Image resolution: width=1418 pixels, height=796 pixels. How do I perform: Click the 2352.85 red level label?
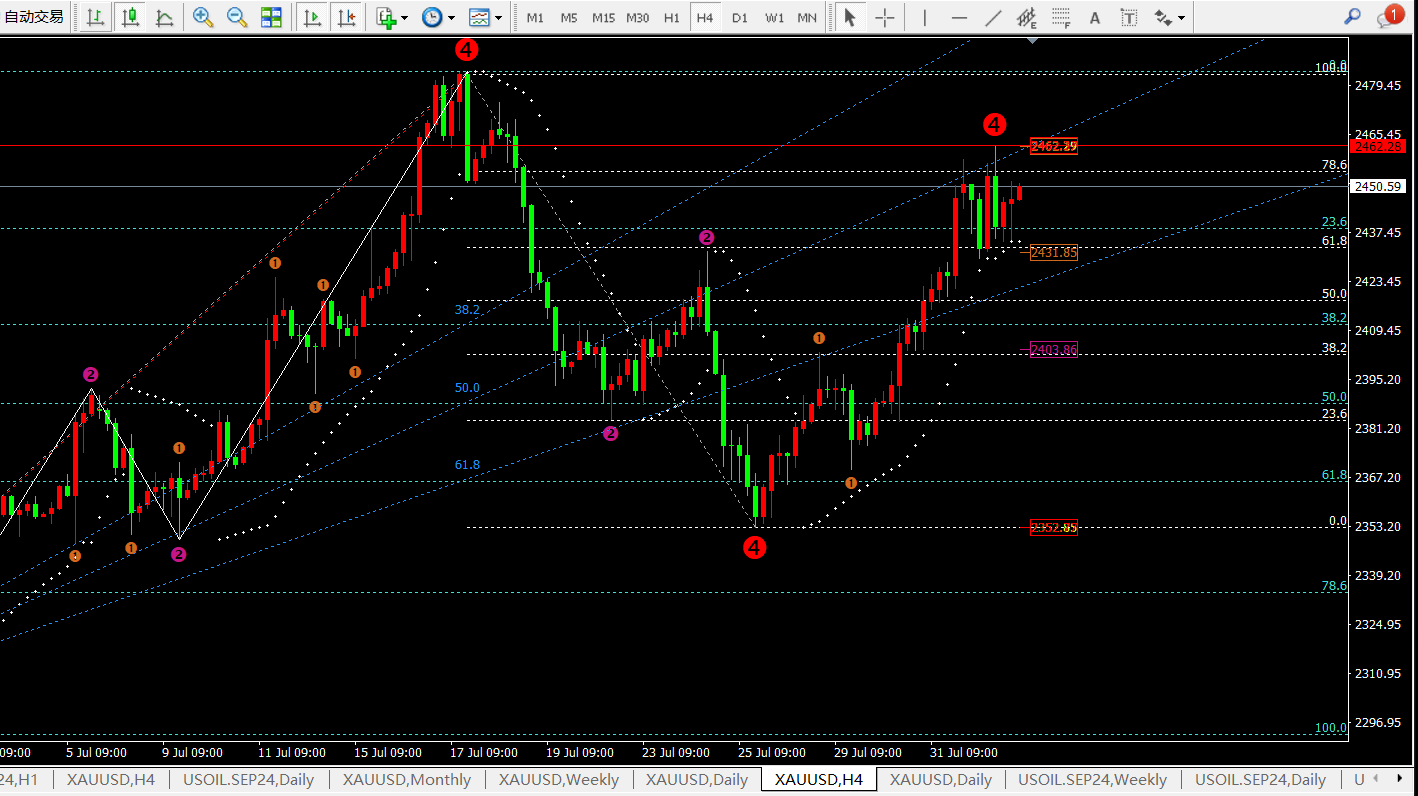[x=1054, y=527]
